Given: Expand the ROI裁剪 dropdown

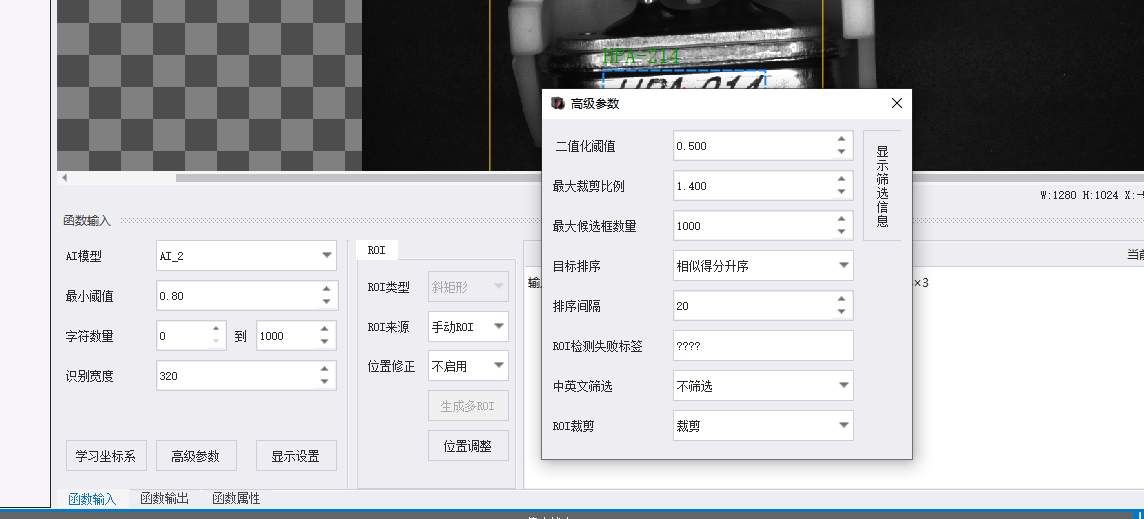Looking at the screenshot, I should (763, 426).
